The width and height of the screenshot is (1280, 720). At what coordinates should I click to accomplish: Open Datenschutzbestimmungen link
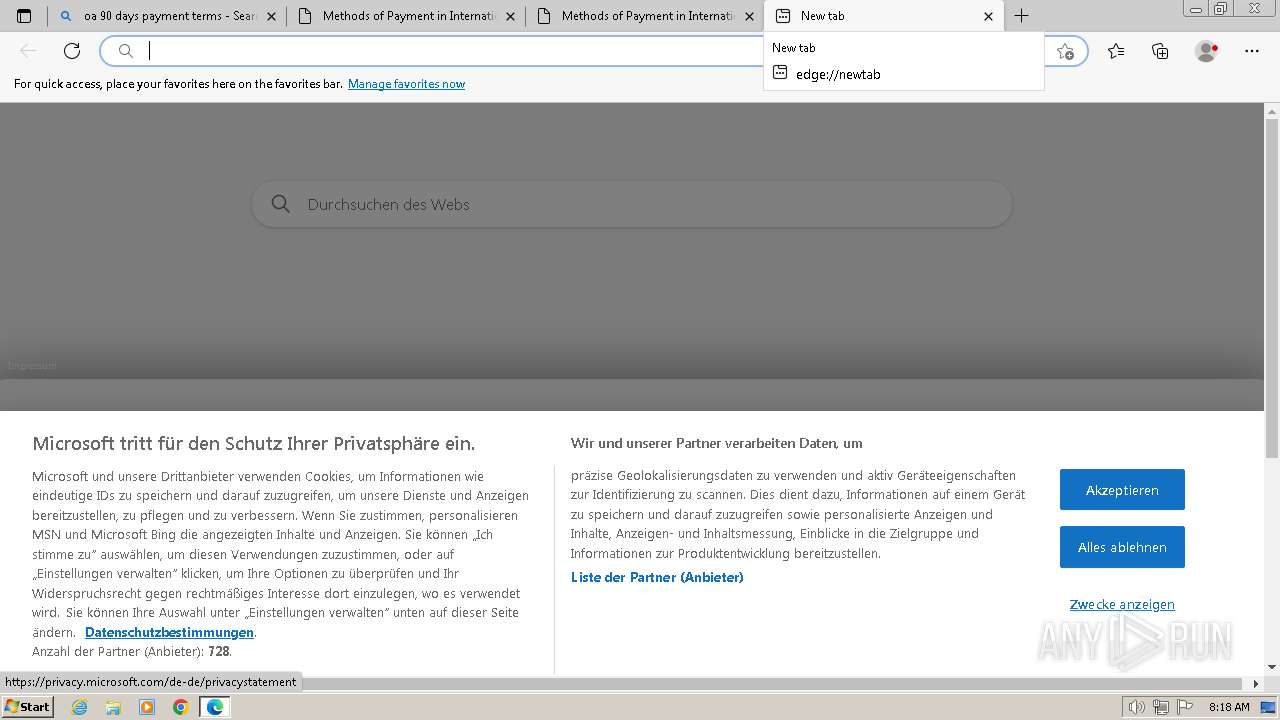tap(169, 632)
